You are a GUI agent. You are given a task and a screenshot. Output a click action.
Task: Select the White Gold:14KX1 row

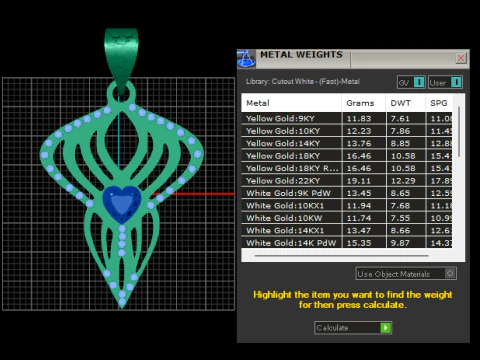click(347, 230)
